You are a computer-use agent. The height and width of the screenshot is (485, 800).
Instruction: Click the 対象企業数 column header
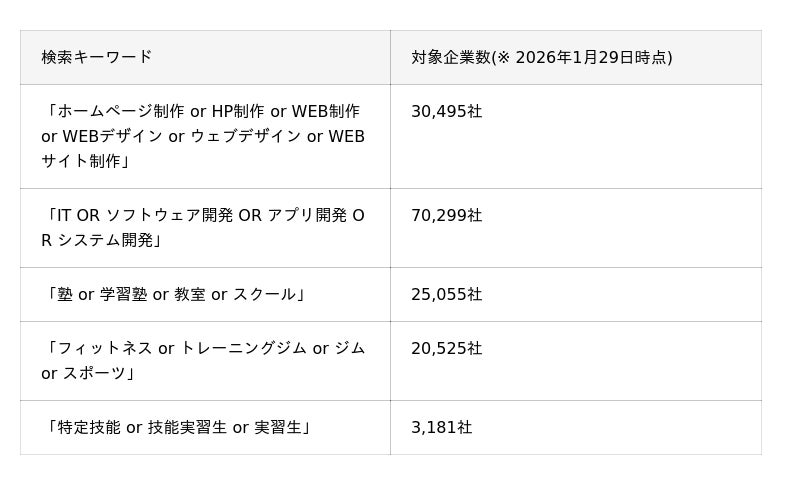(451, 57)
